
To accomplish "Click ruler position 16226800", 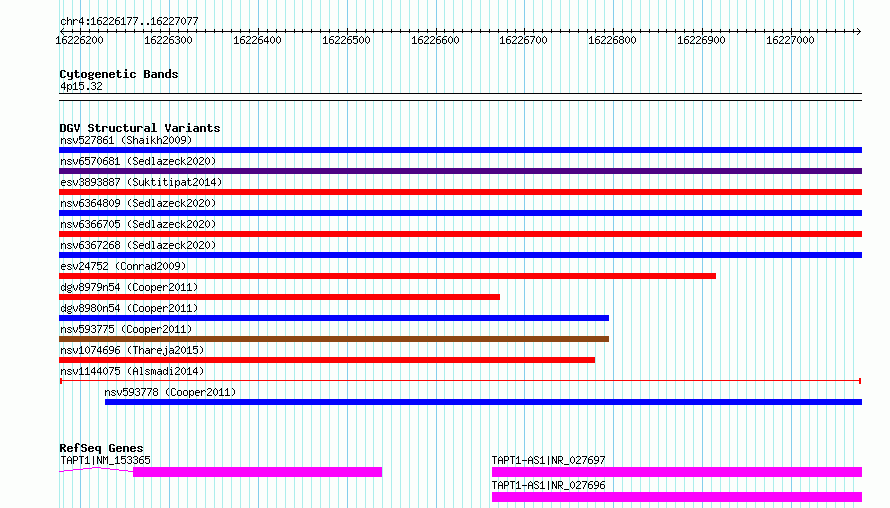I will [612, 40].
